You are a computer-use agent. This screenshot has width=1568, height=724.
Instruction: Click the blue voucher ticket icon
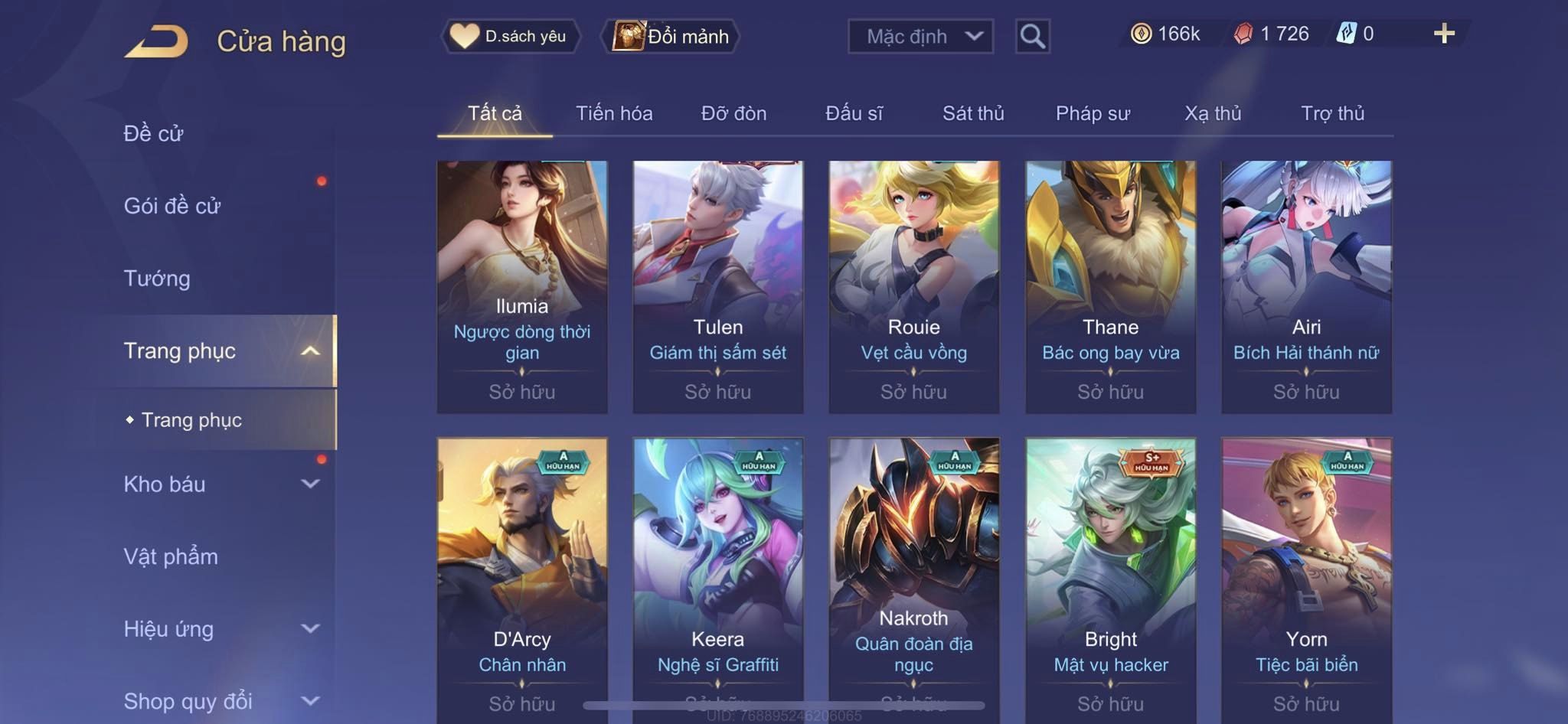(x=1346, y=34)
